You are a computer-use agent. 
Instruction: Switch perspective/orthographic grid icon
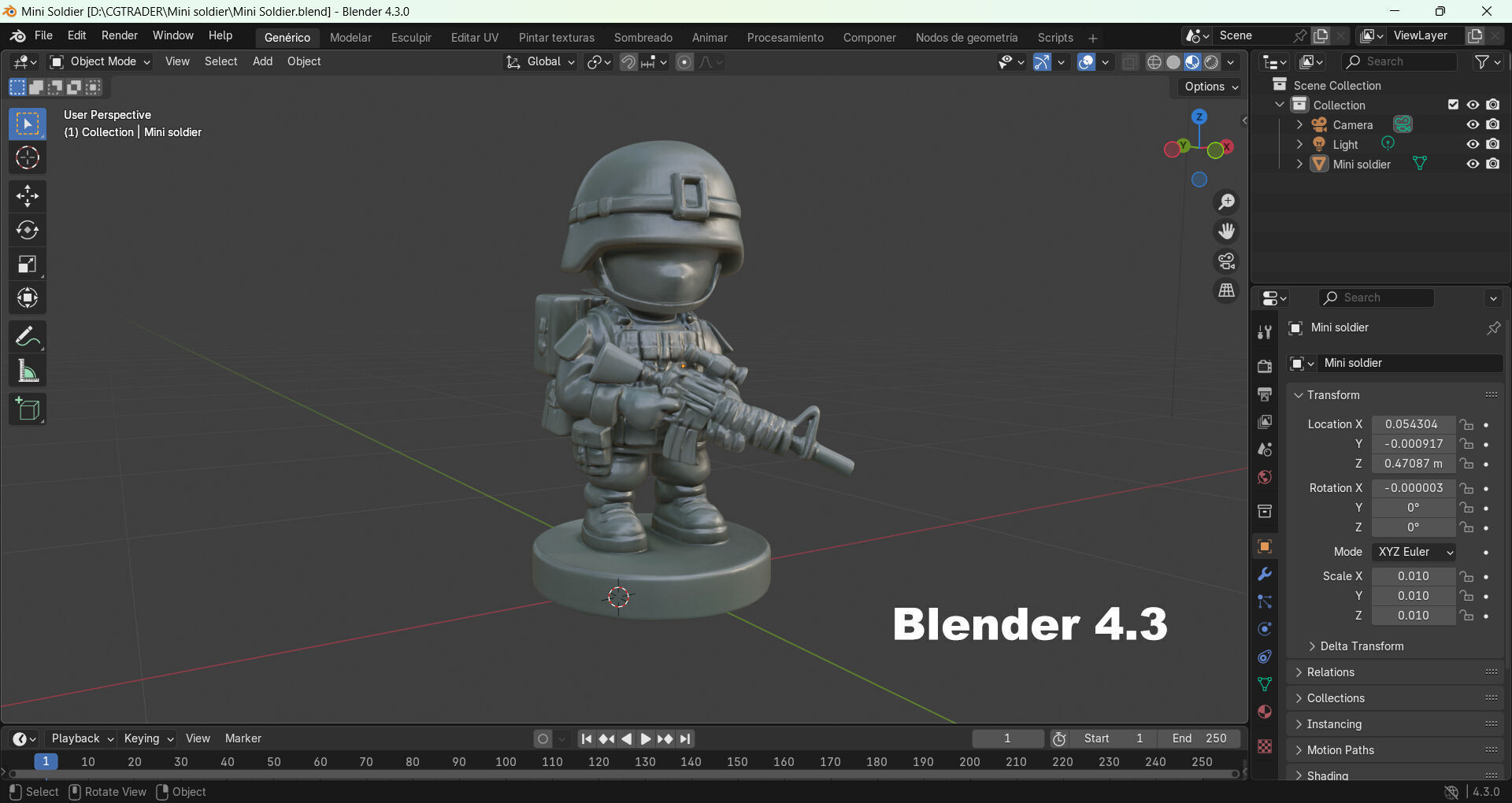tap(1226, 290)
